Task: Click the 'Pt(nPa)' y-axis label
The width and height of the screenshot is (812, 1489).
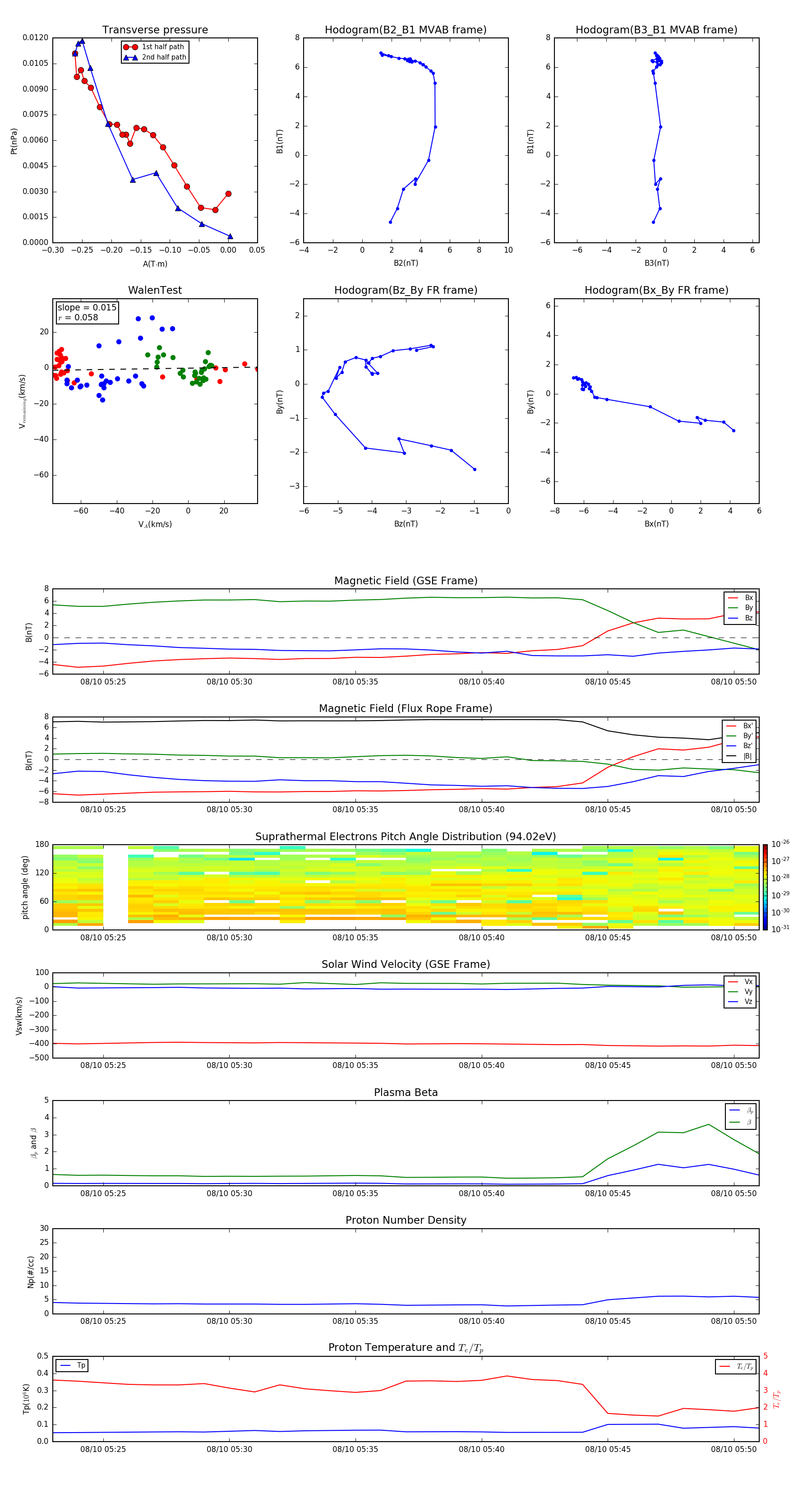Action: (14, 140)
